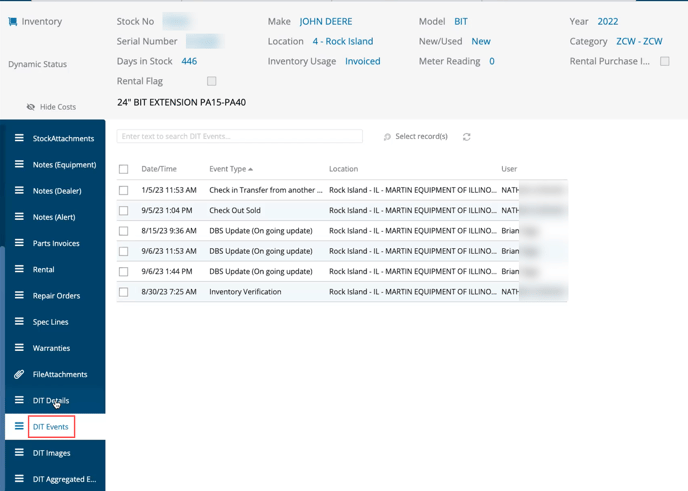Click the list icon beside DIT Images
This screenshot has width=688, height=491.
tap(19, 453)
